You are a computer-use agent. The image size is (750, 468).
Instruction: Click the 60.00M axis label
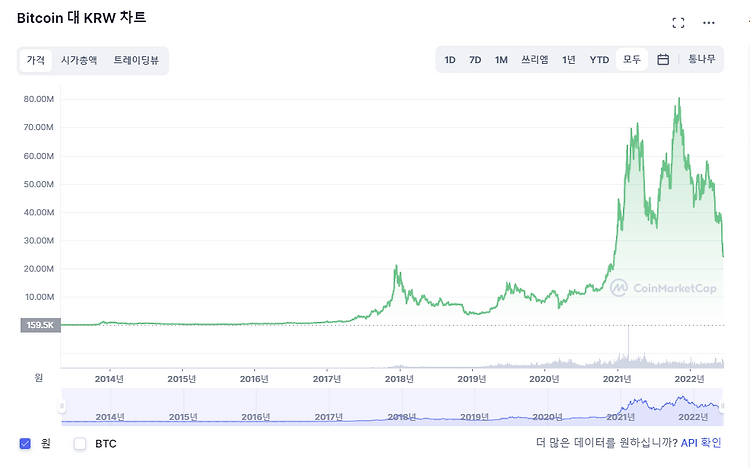point(39,156)
